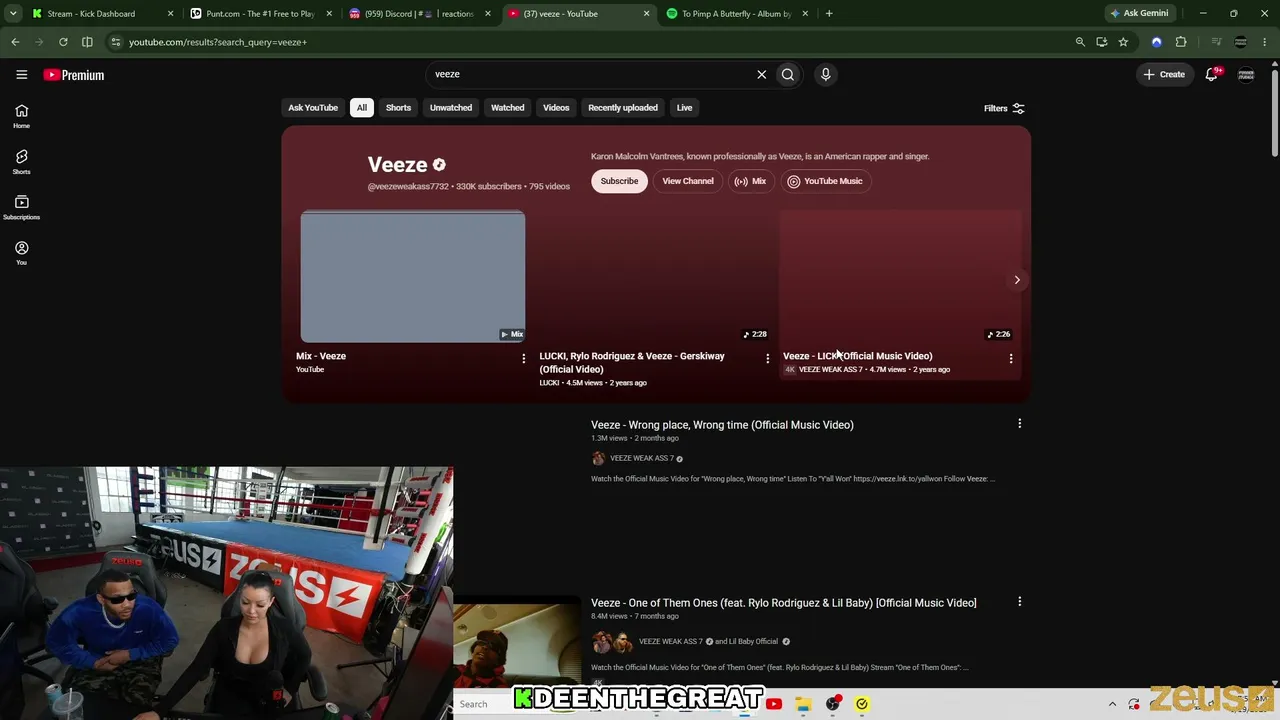Open the Chrome extensions puzzle menu

(x=1181, y=42)
